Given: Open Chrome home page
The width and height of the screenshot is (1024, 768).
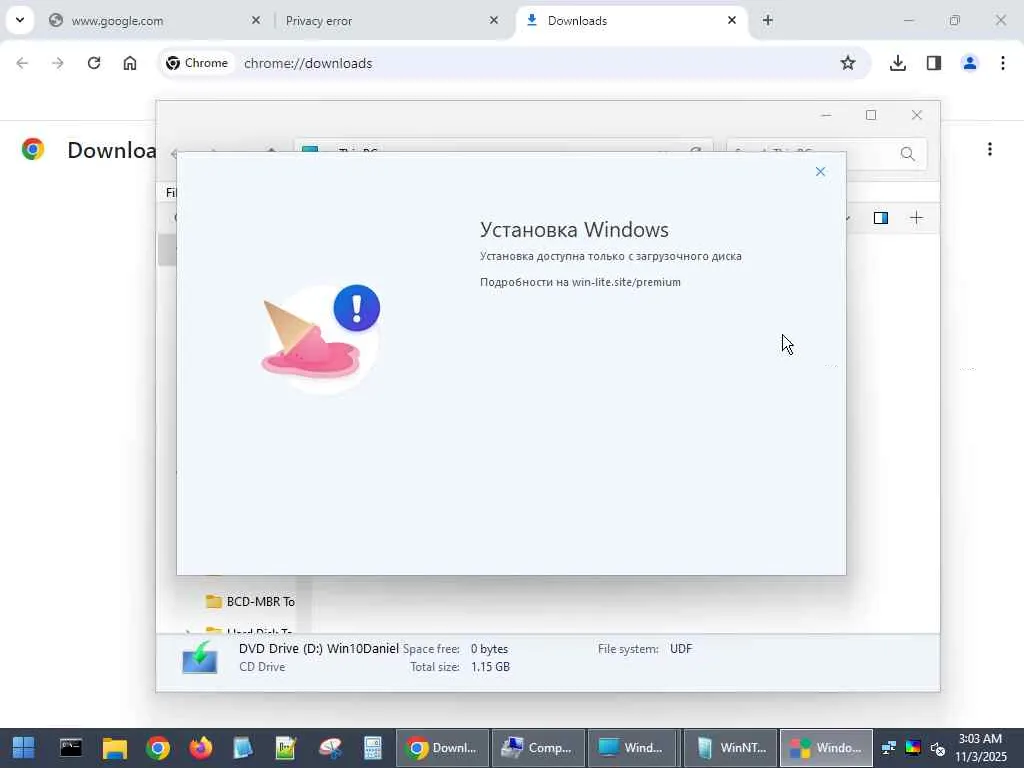Looking at the screenshot, I should 130,63.
